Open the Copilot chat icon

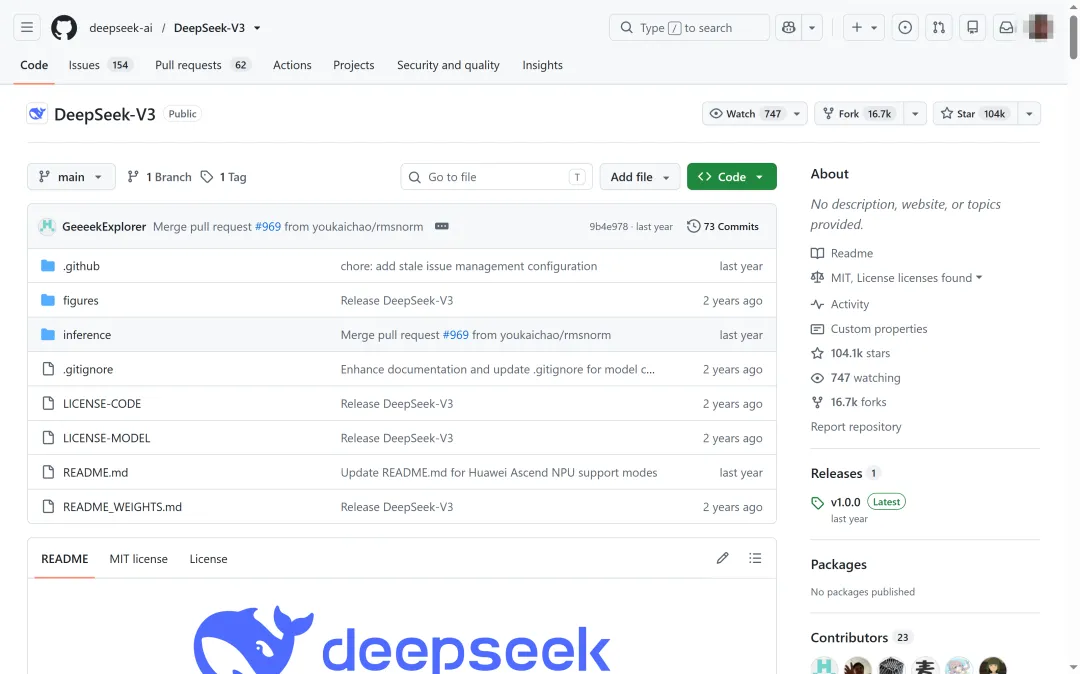point(789,28)
